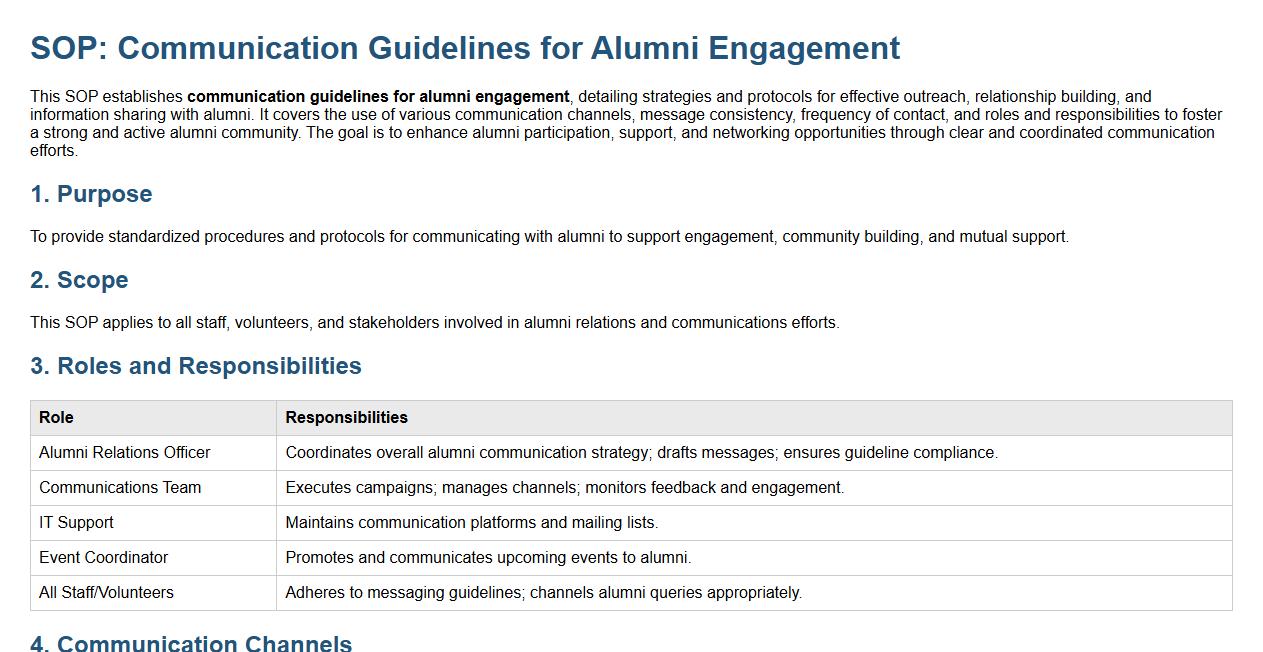Click the "Coordinates overall alumni communication strategy" cell

641,453
